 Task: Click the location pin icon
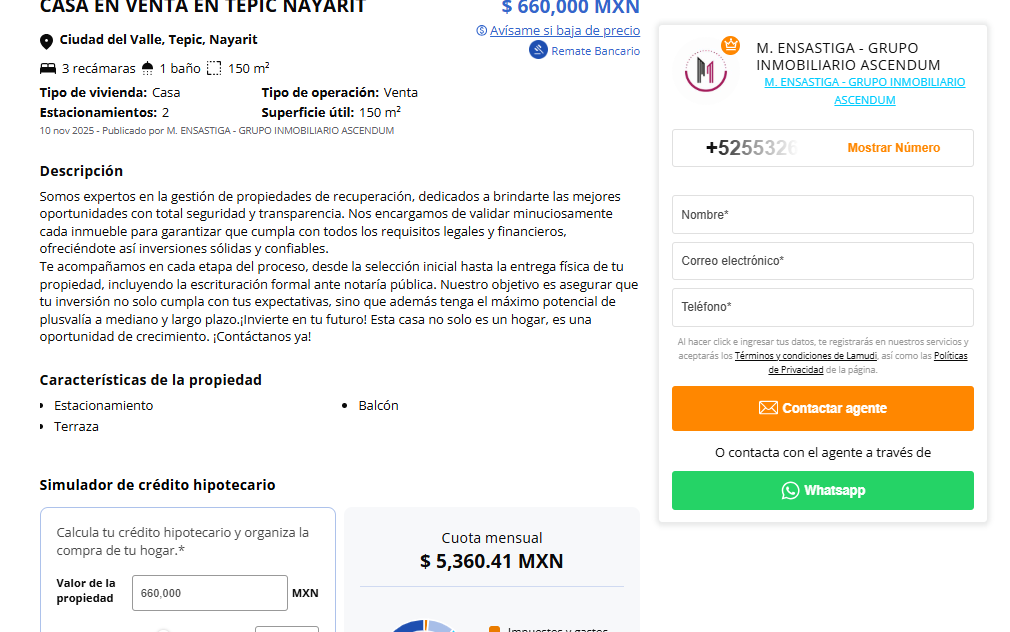click(x=46, y=41)
